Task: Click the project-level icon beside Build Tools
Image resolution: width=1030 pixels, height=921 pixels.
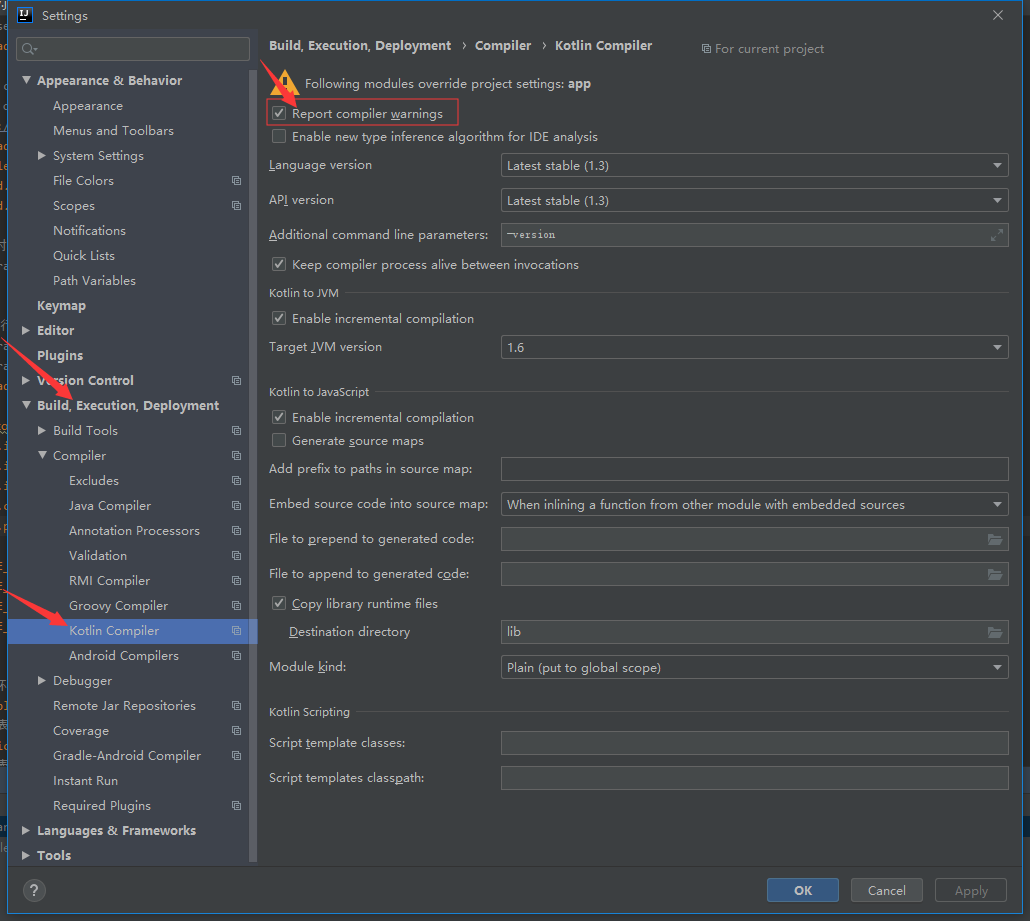Action: pyautogui.click(x=236, y=430)
